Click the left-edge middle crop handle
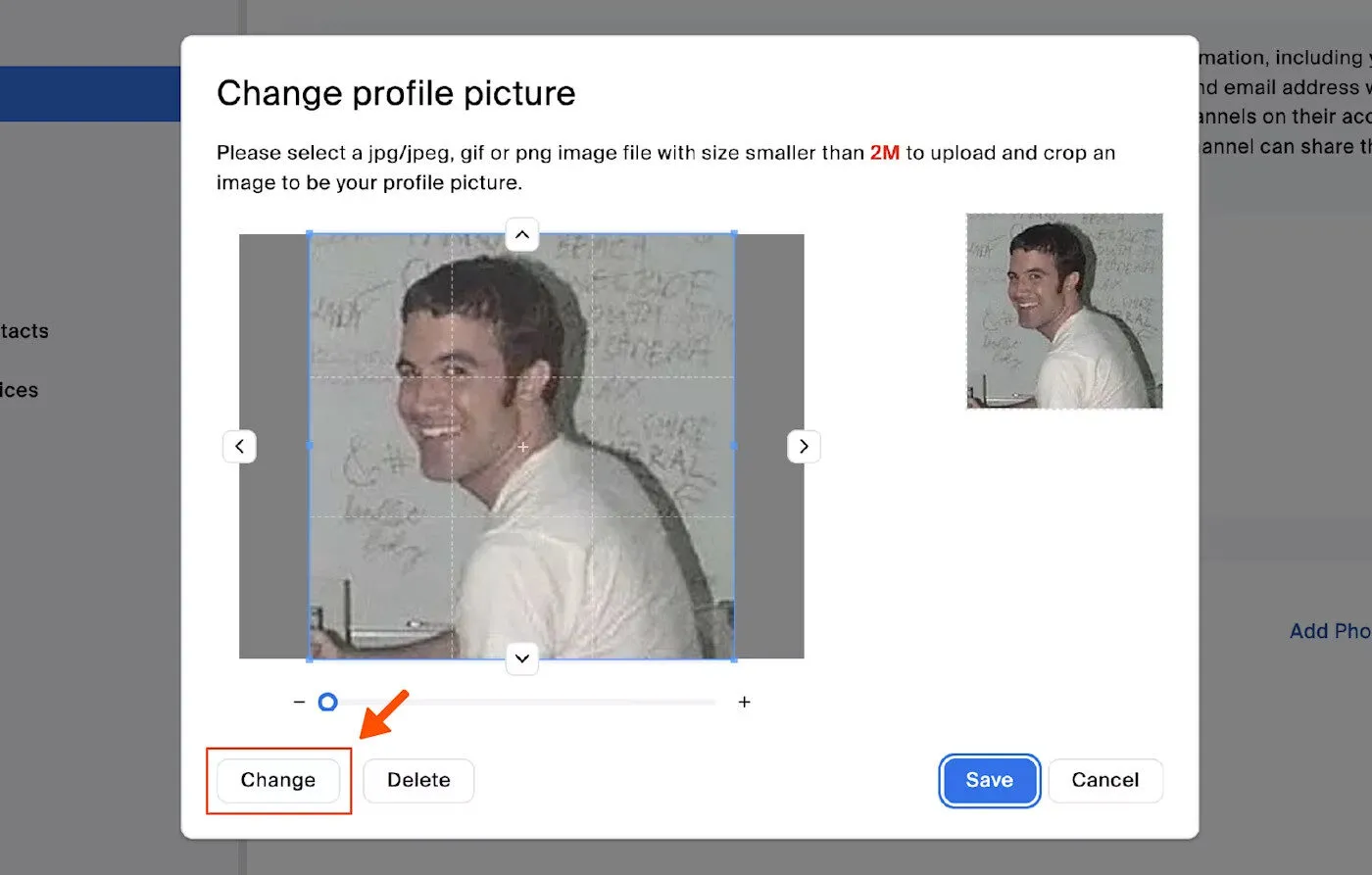This screenshot has height=875, width=1372. [310, 446]
